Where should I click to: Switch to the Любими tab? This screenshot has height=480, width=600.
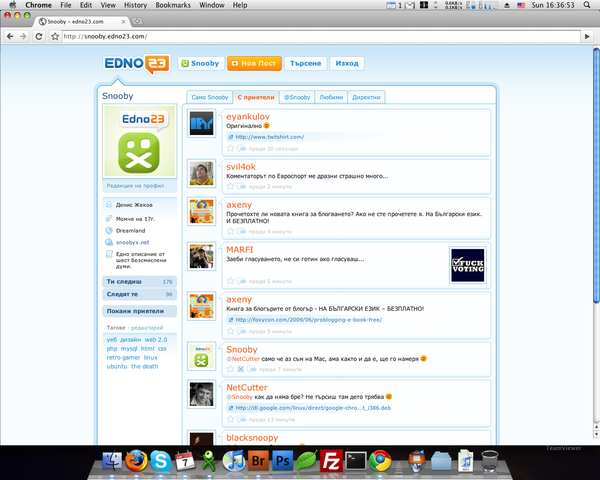(331, 97)
